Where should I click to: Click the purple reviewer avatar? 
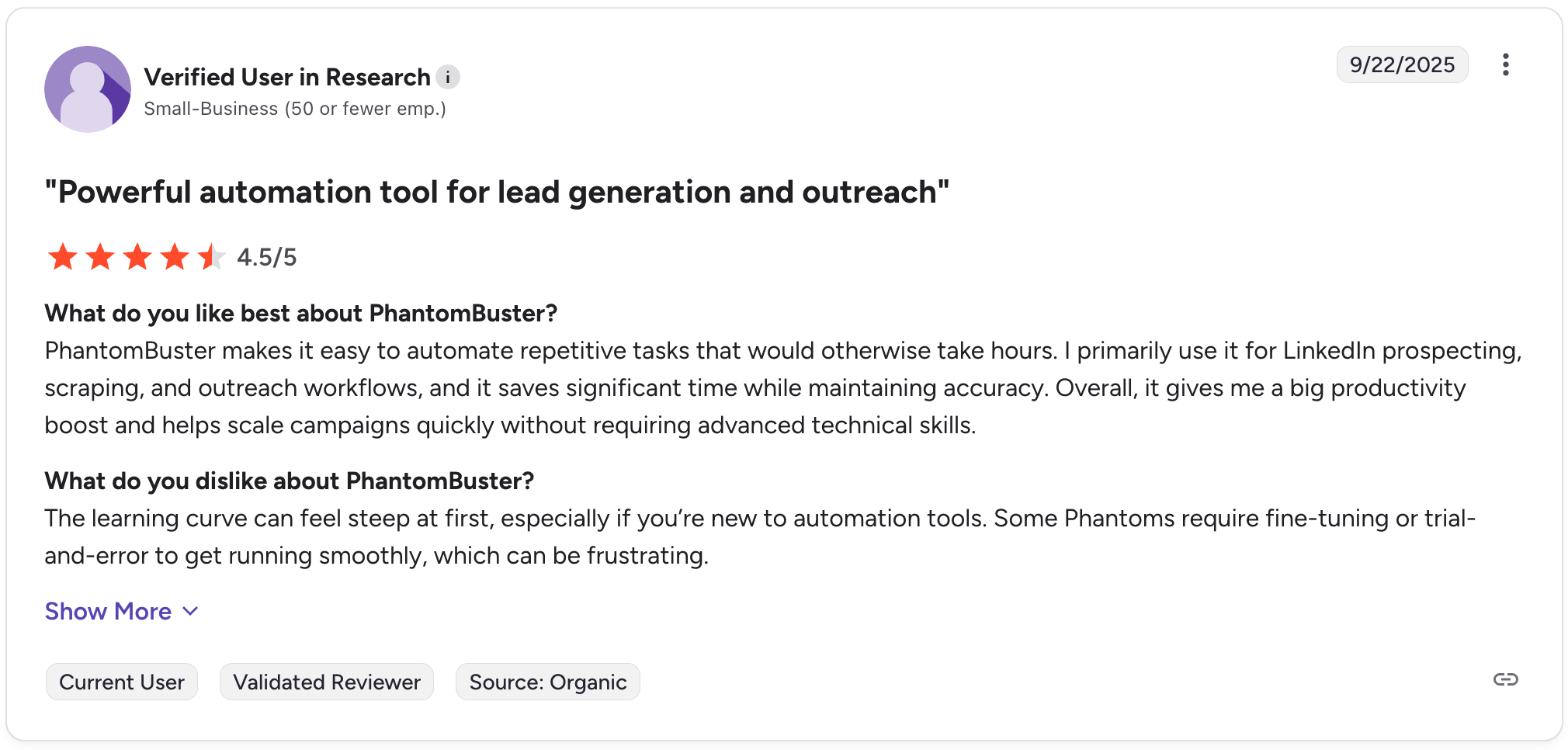88,89
